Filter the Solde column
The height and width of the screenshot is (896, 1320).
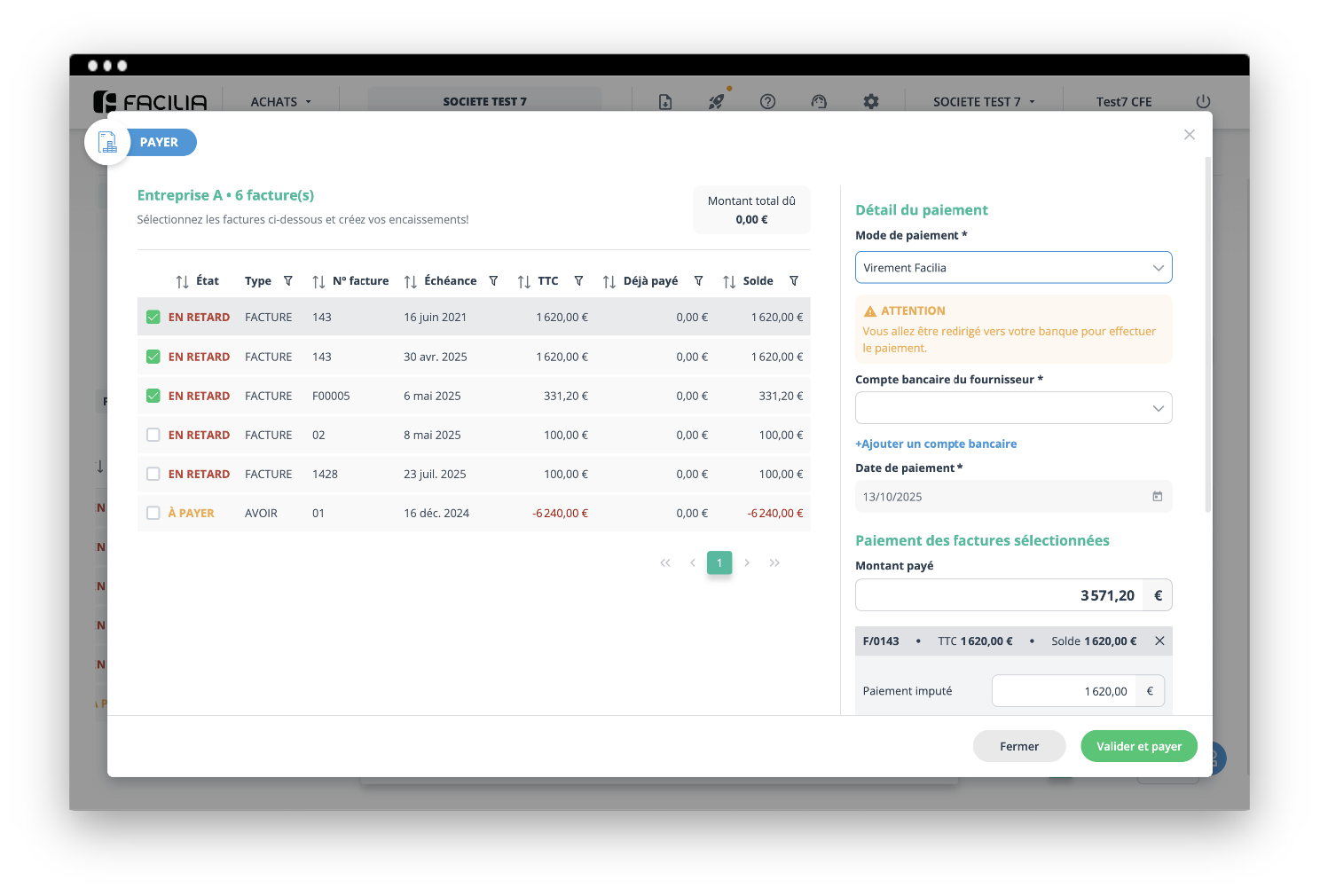click(x=794, y=281)
